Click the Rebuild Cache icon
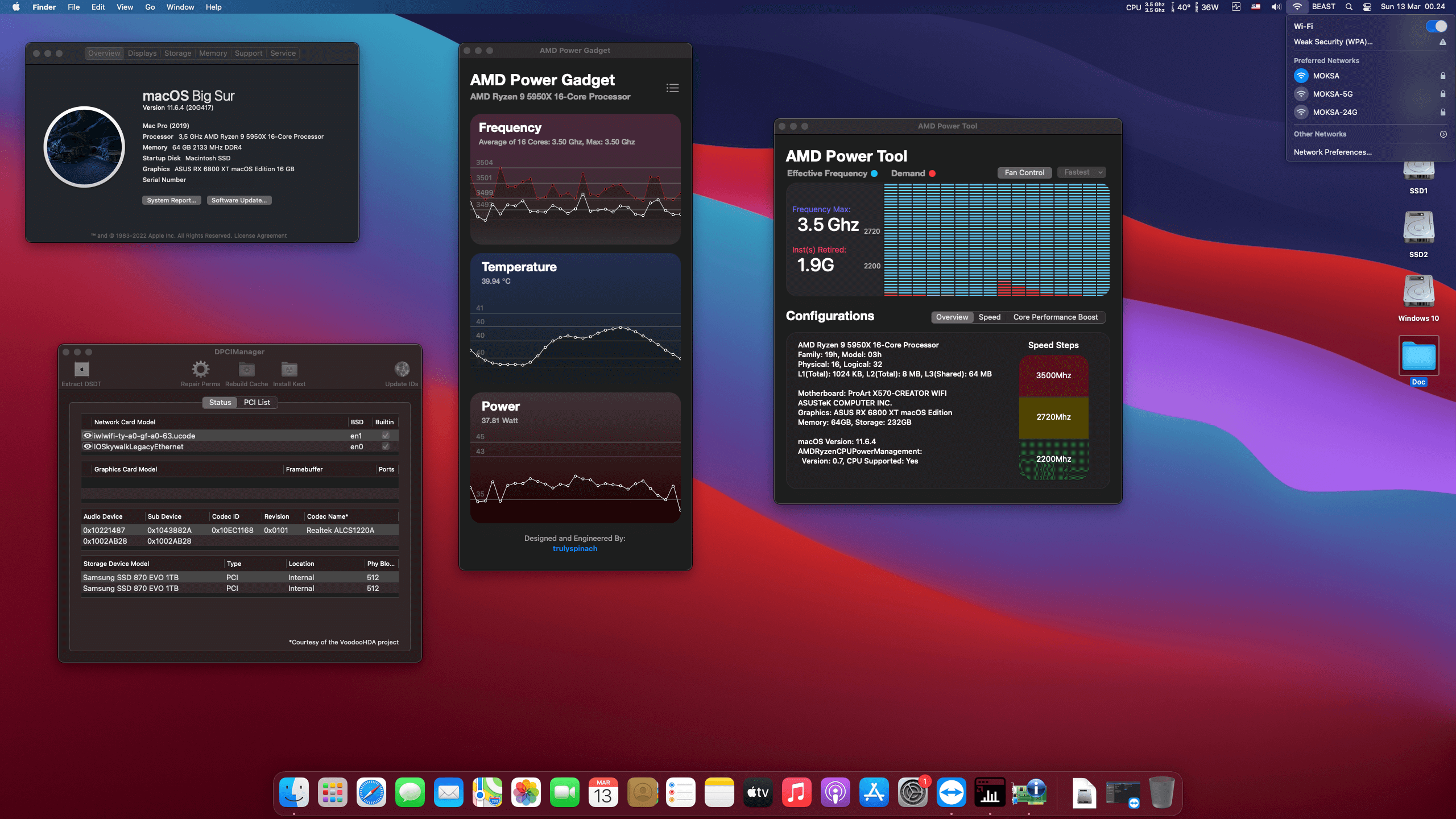Viewport: 1456px width, 819px height. 246,370
